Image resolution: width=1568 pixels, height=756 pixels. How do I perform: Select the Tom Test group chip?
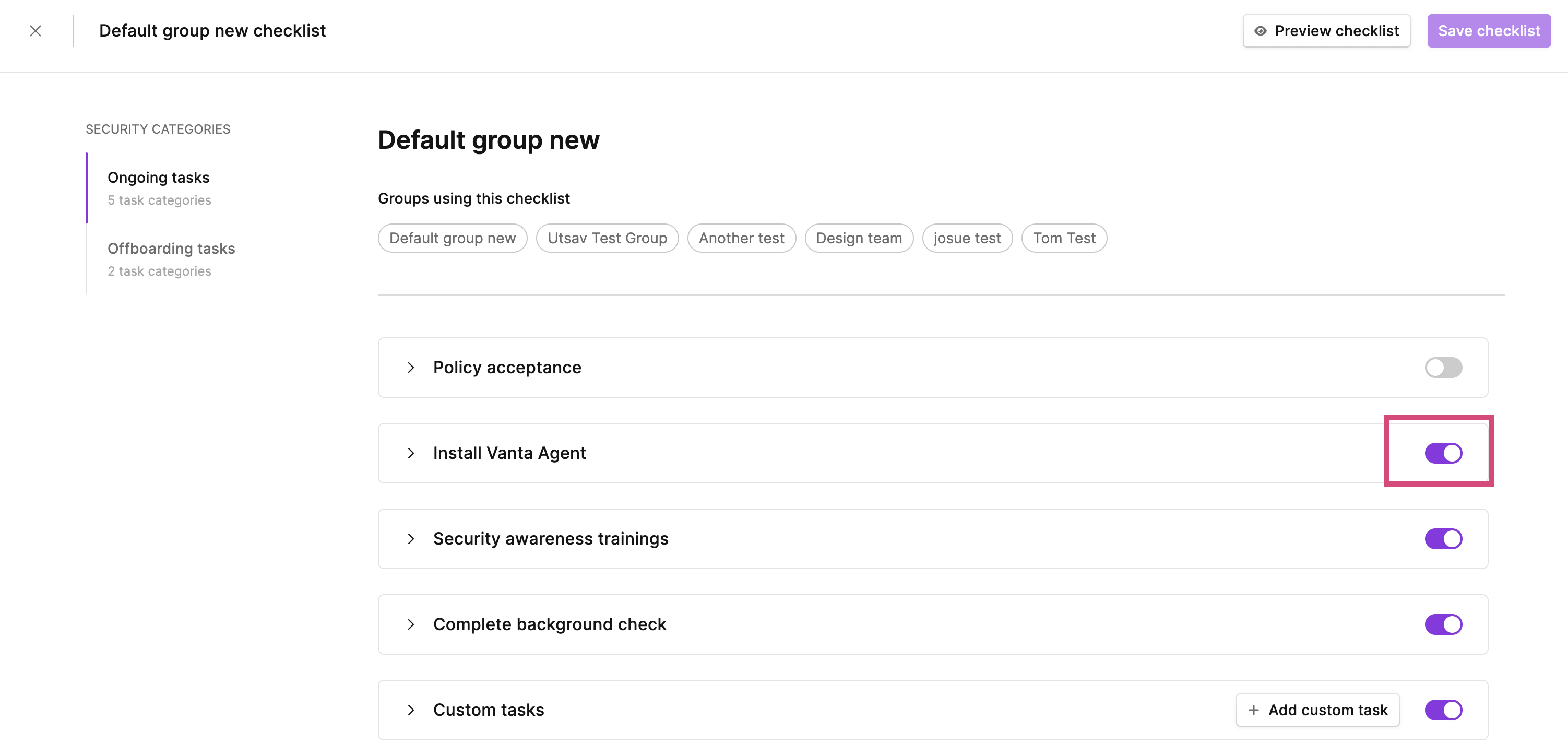coord(1064,238)
